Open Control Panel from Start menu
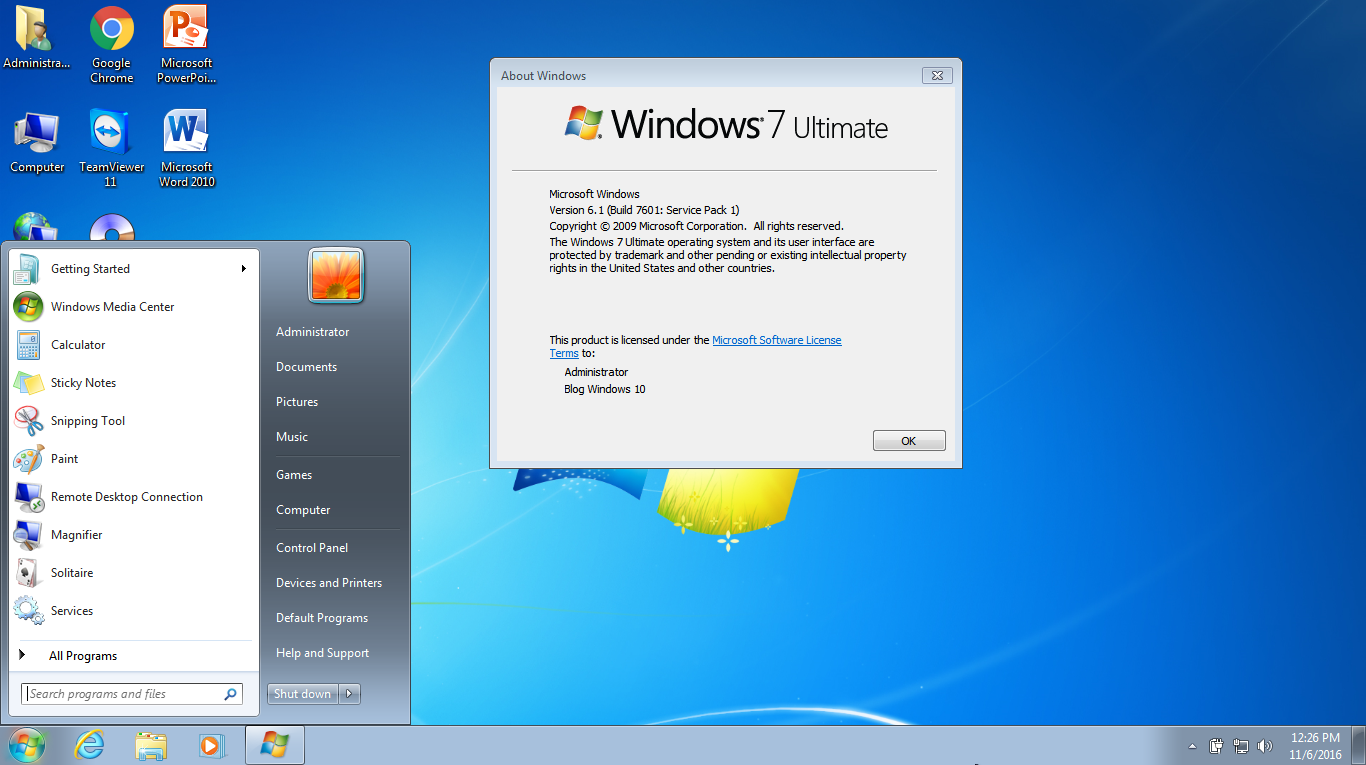 pos(312,548)
